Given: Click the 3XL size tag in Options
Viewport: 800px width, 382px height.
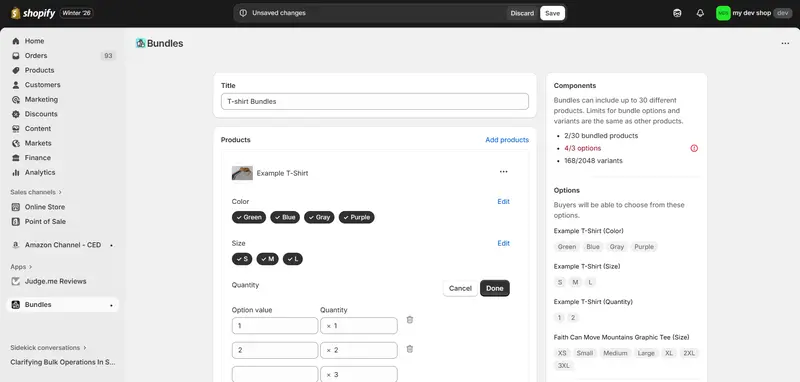Looking at the screenshot, I should pyautogui.click(x=564, y=366).
